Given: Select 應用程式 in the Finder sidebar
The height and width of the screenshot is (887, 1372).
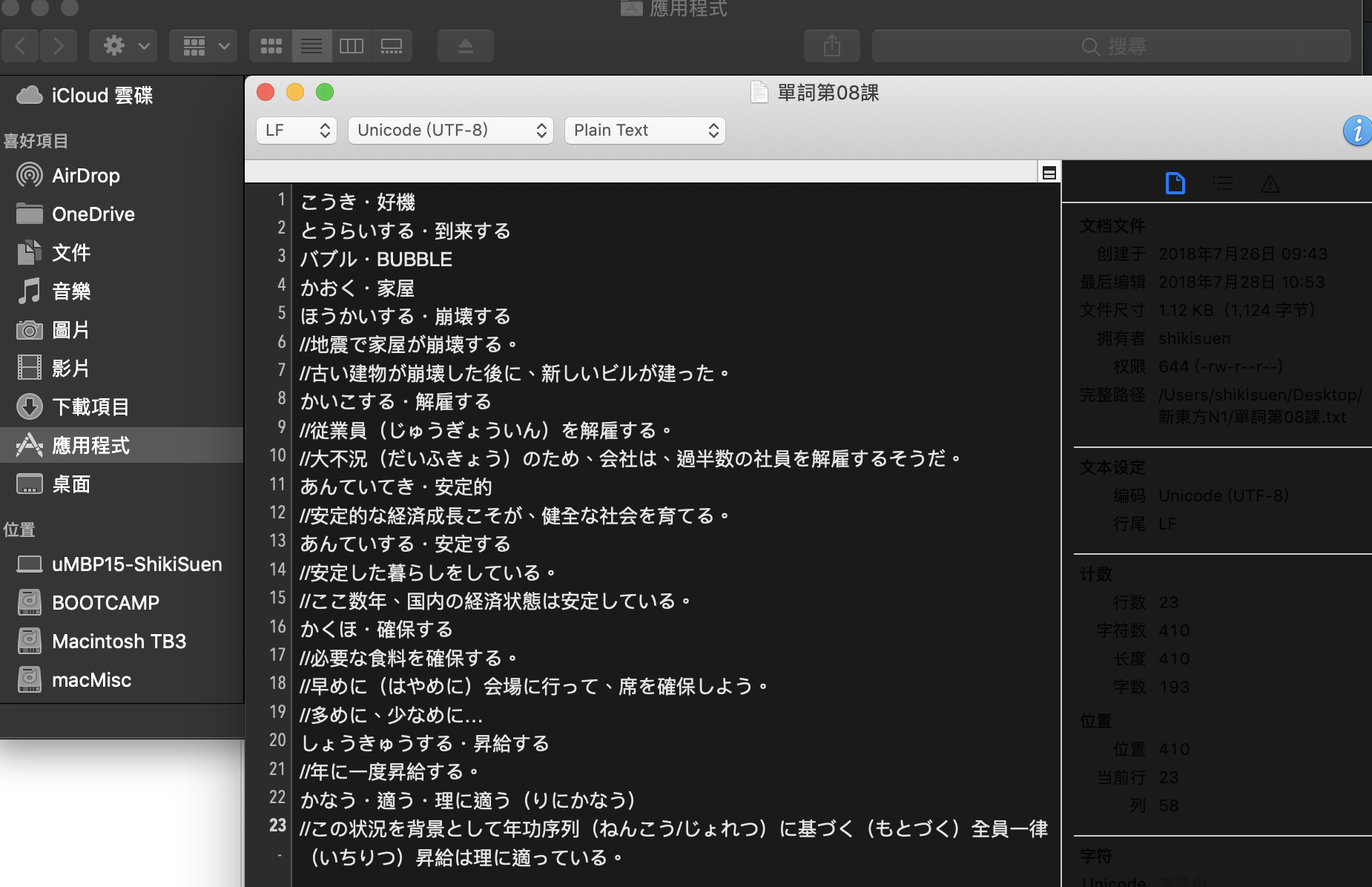Looking at the screenshot, I should [x=122, y=446].
